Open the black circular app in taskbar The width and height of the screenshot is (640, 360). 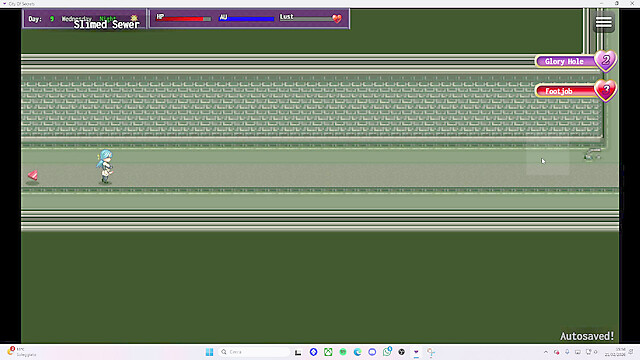click(402, 352)
